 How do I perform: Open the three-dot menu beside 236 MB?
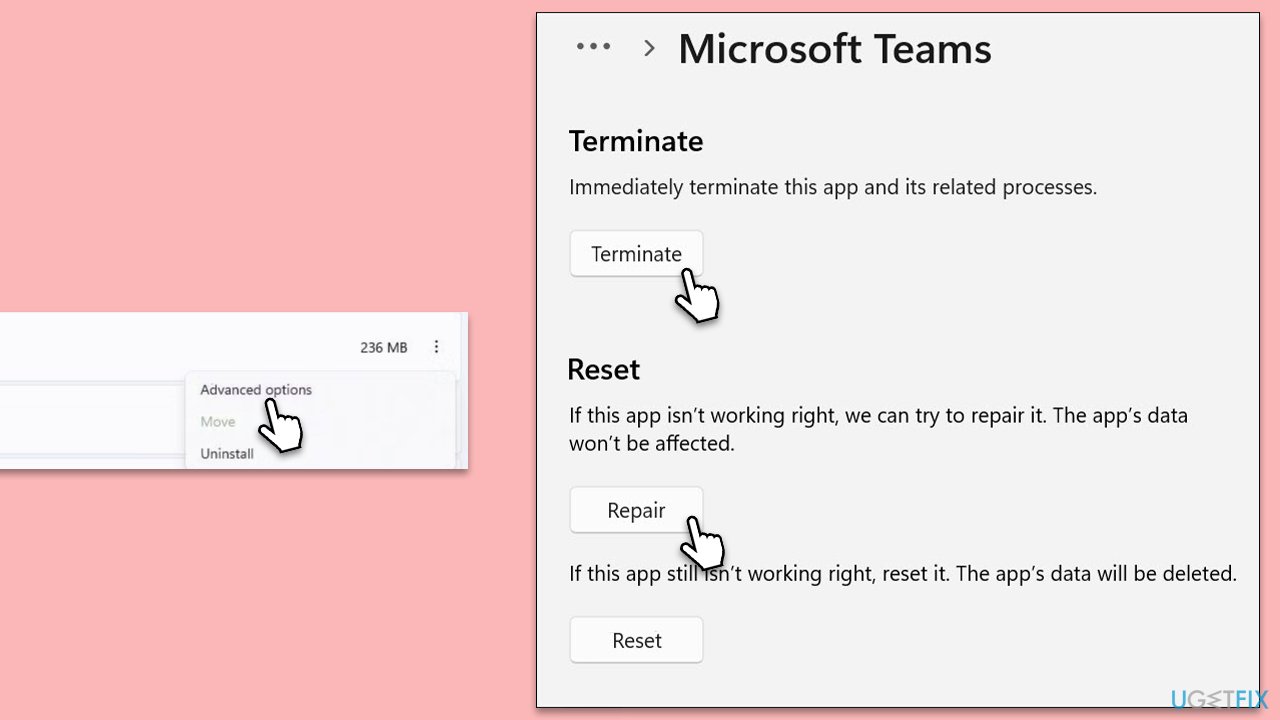(436, 347)
